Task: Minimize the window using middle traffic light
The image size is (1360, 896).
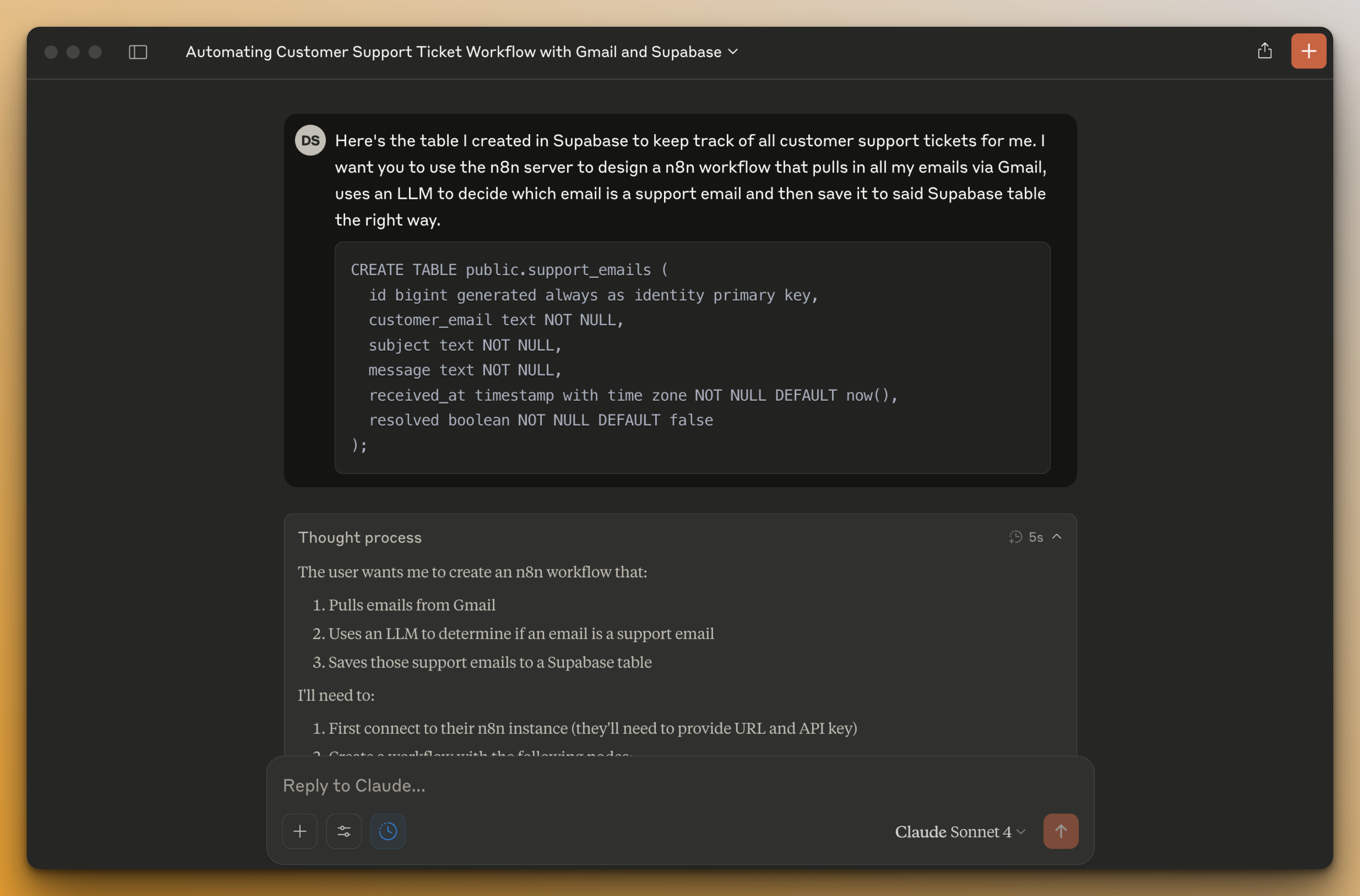Action: pyautogui.click(x=73, y=52)
